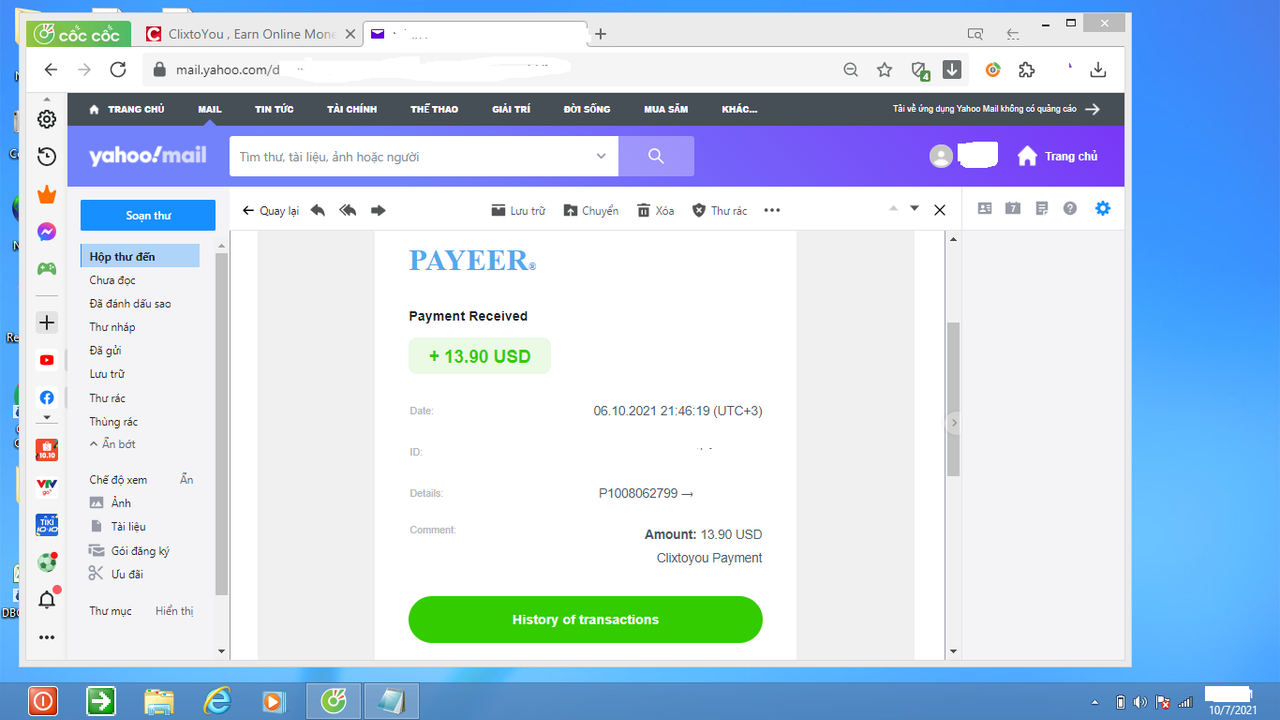Add a new sidebar shortcut with plus icon
1280x720 pixels.
pyautogui.click(x=47, y=323)
